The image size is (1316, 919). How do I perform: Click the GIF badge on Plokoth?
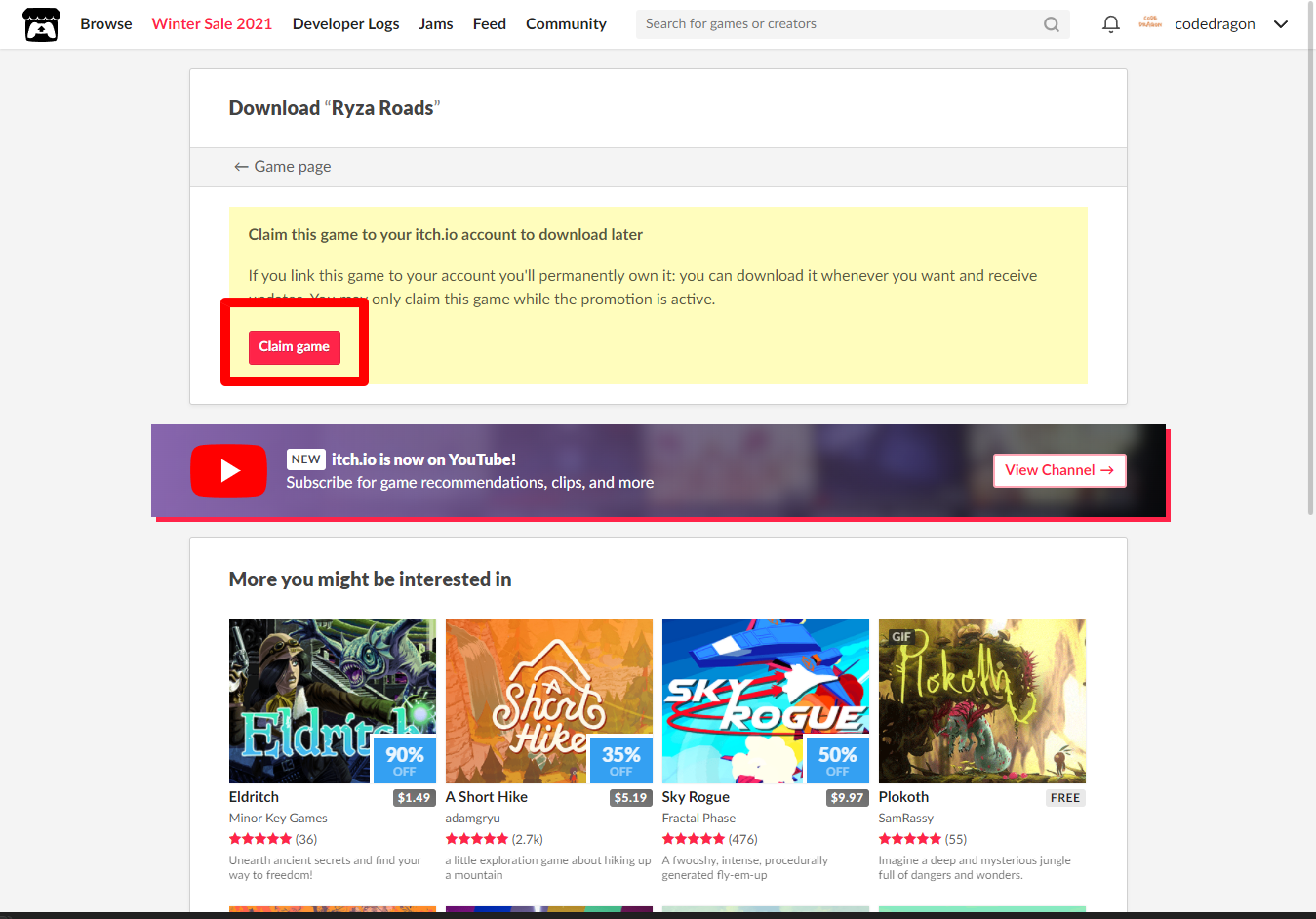click(x=901, y=637)
